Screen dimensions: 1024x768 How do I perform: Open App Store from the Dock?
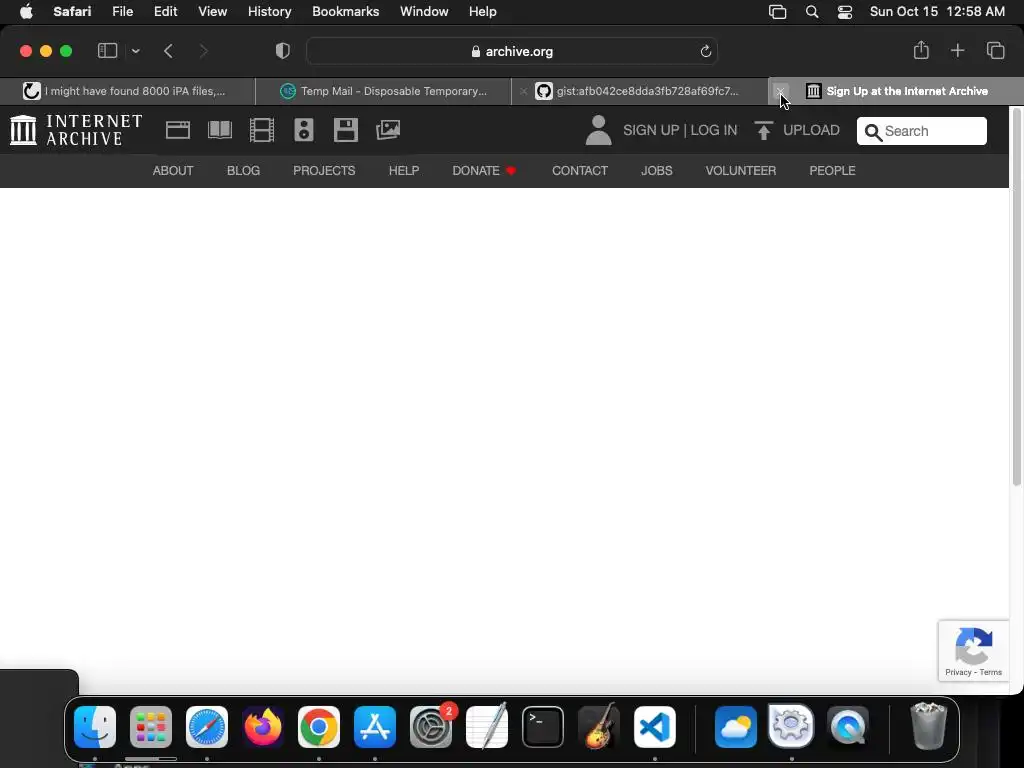(375, 727)
